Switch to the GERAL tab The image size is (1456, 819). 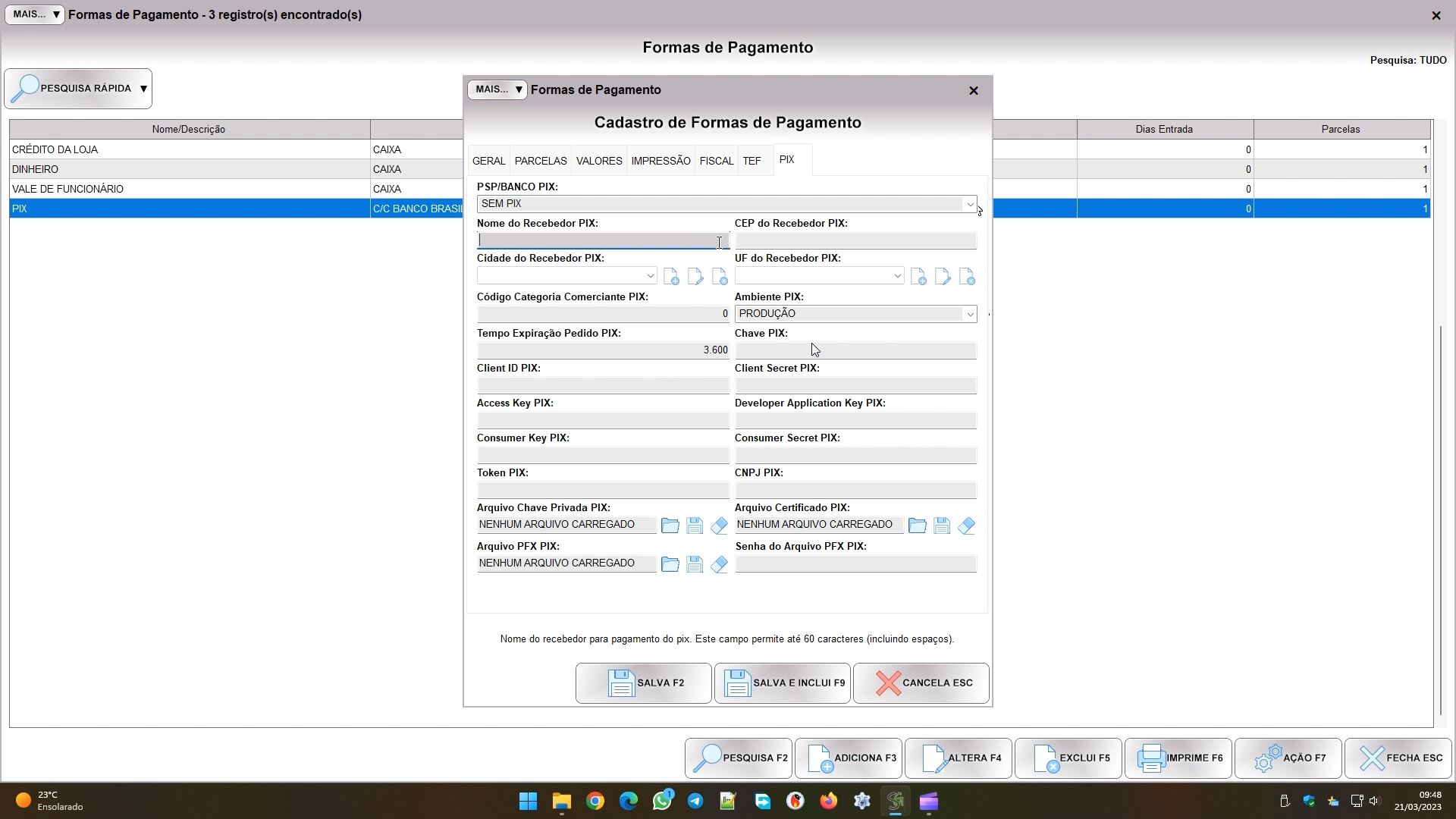click(x=488, y=161)
